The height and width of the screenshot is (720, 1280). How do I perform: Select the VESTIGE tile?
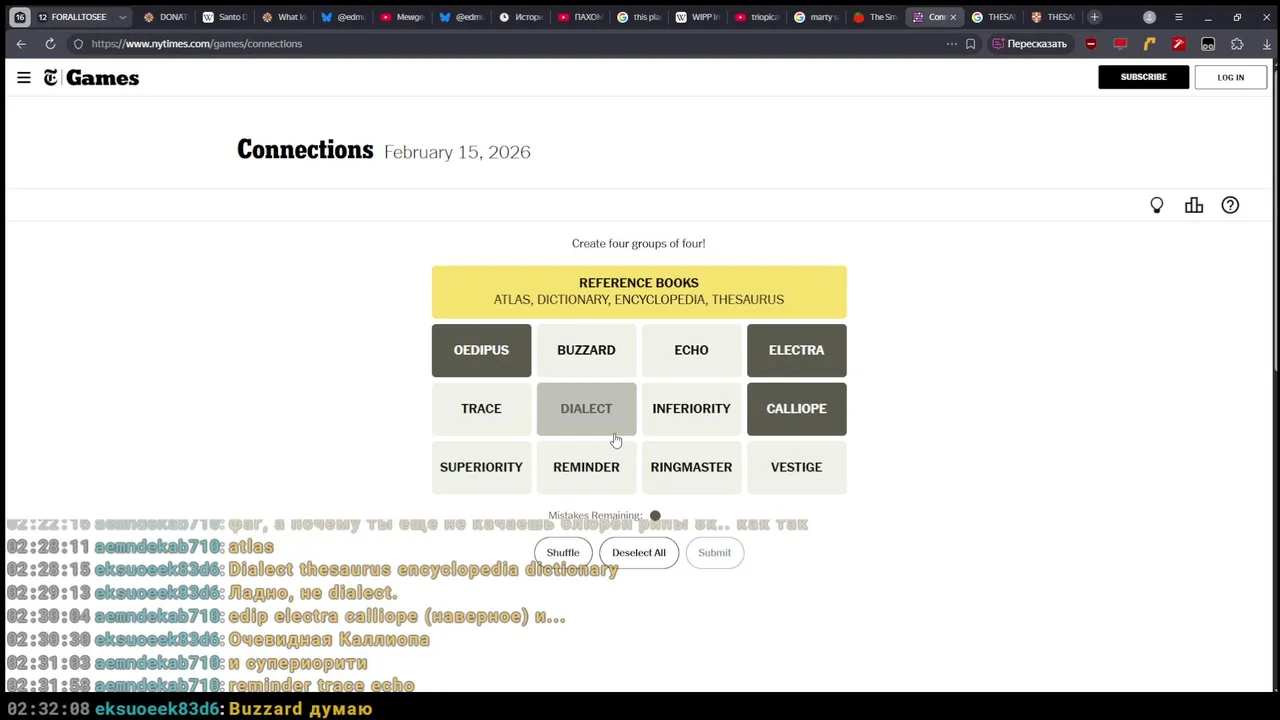796,467
